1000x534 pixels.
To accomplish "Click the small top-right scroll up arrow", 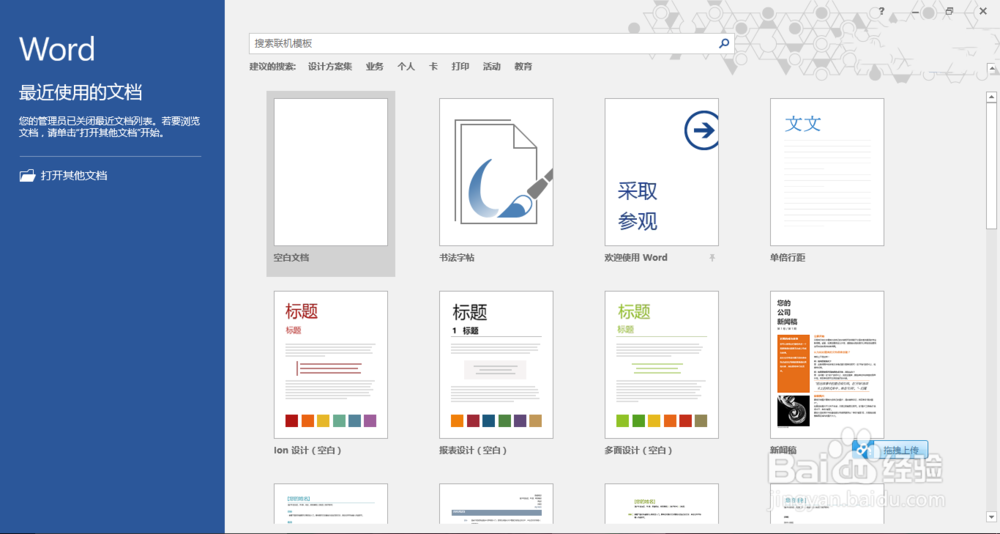I will [x=991, y=68].
